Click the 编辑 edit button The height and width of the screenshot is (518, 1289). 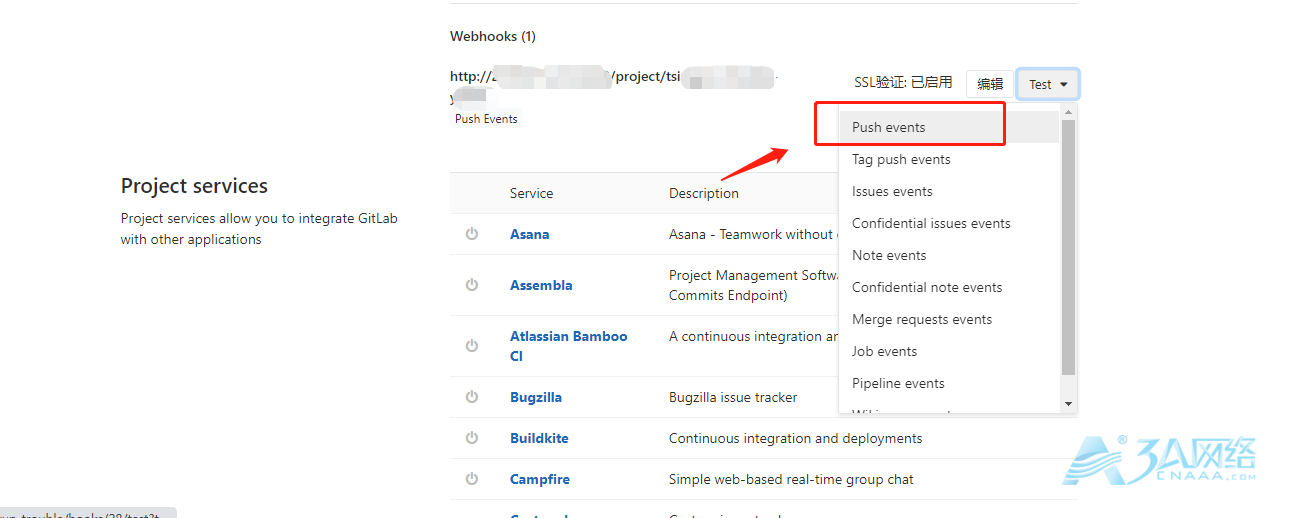(x=990, y=84)
